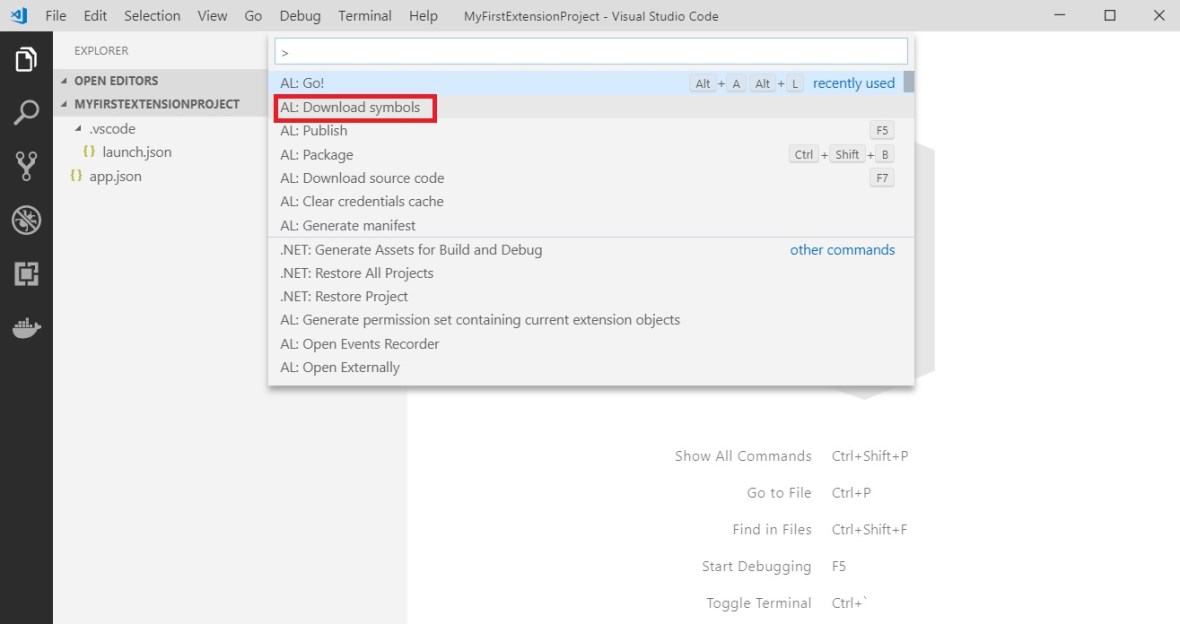Run the AL: Download symbols command
Screen dimensions: 1180x624
pos(350,107)
